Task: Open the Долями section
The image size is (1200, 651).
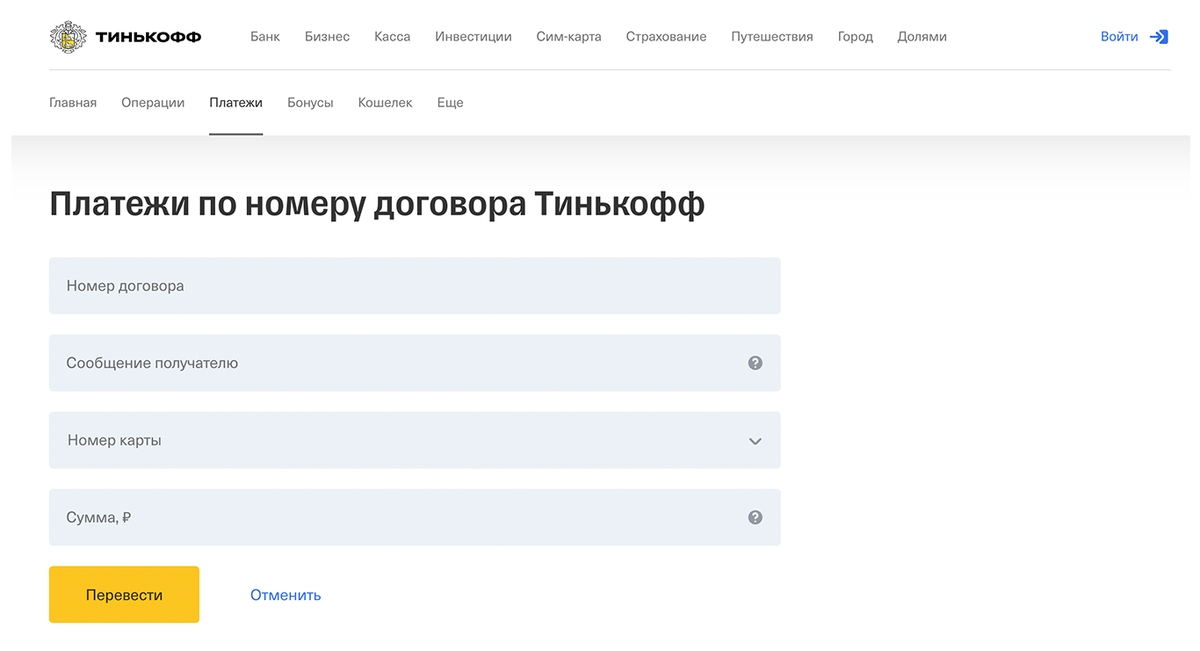Action: [x=922, y=37]
